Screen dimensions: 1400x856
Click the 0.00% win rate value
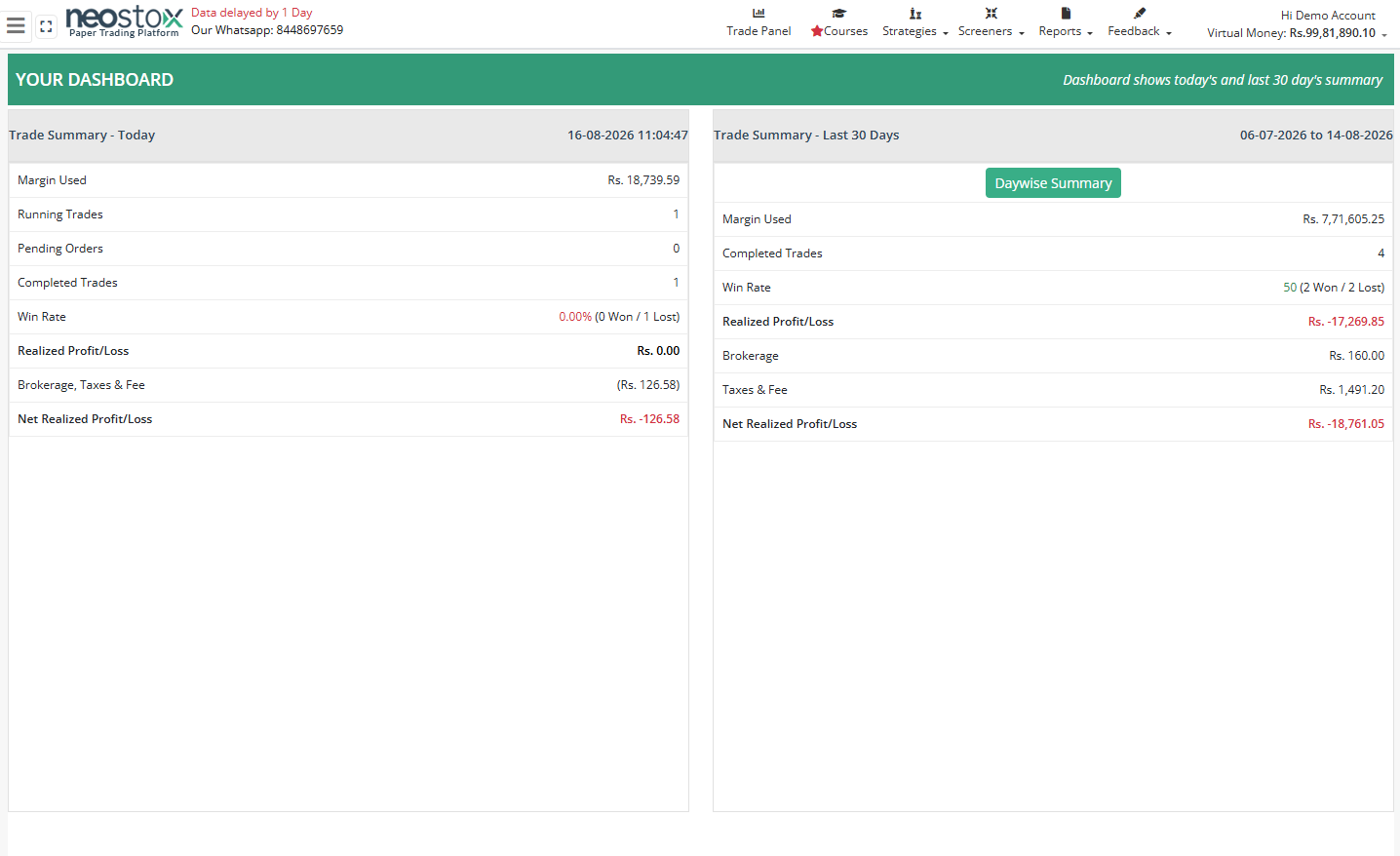(575, 317)
